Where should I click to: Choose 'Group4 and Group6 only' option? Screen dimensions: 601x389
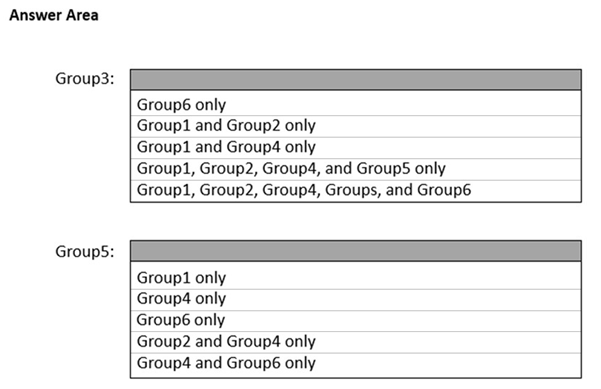pyautogui.click(x=356, y=363)
